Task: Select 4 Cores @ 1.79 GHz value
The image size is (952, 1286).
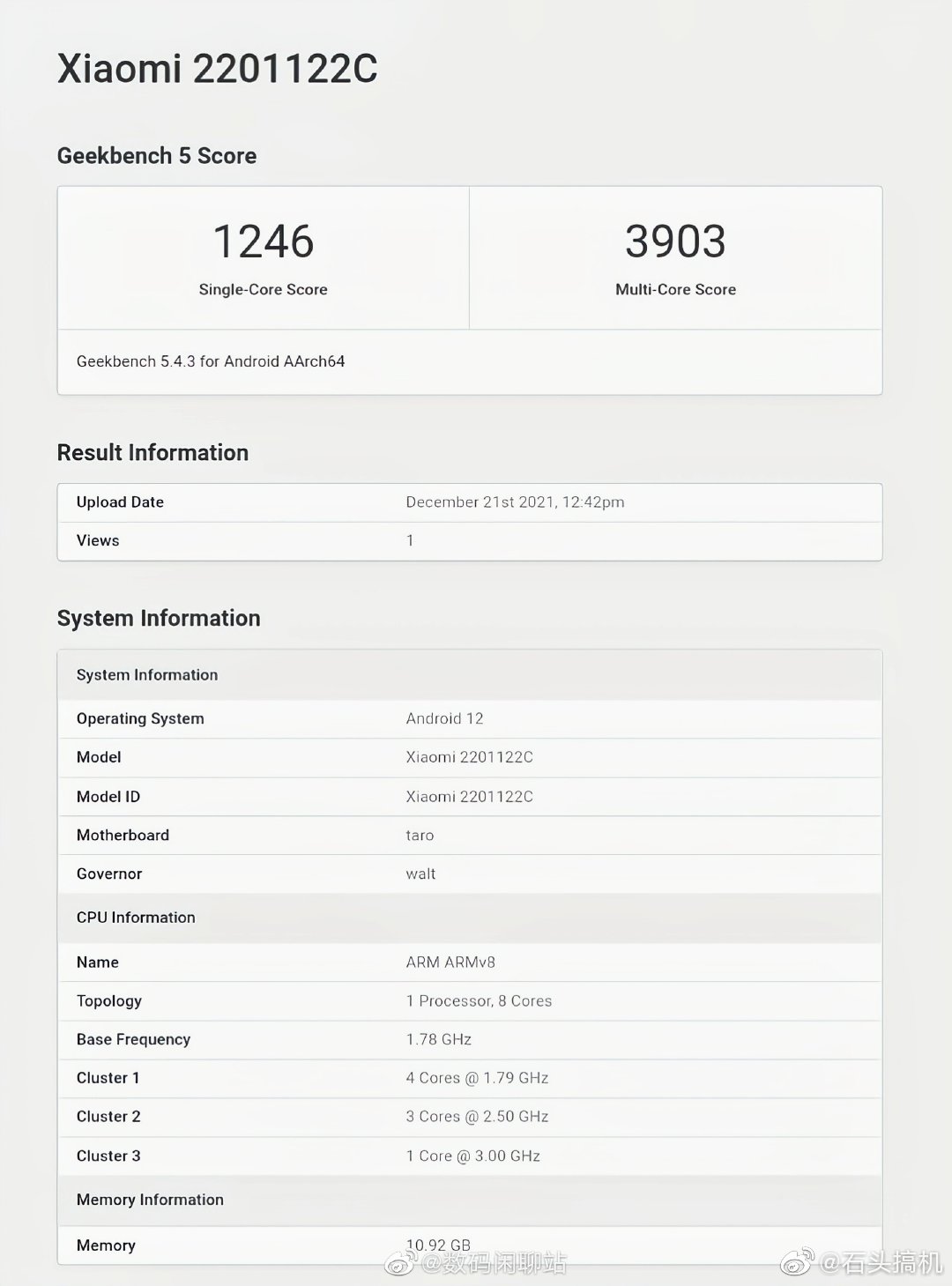Action: (477, 1079)
